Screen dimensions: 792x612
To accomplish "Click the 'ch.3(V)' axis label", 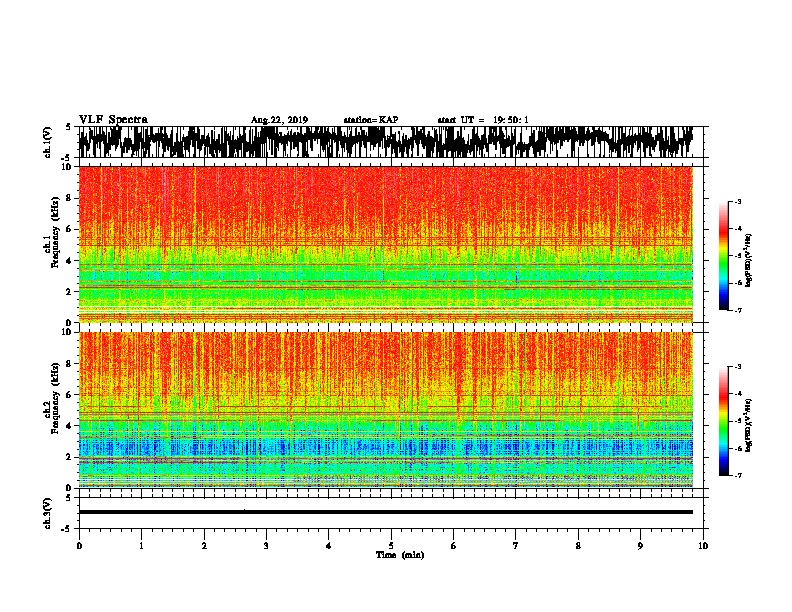I will [48, 513].
